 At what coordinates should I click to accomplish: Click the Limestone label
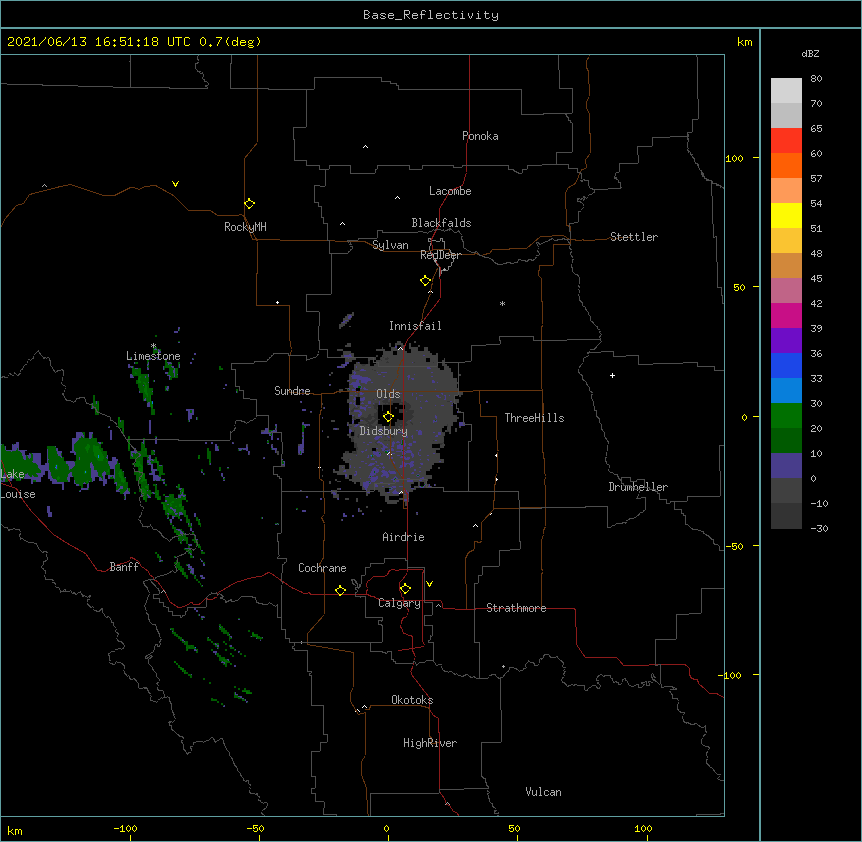coord(153,356)
